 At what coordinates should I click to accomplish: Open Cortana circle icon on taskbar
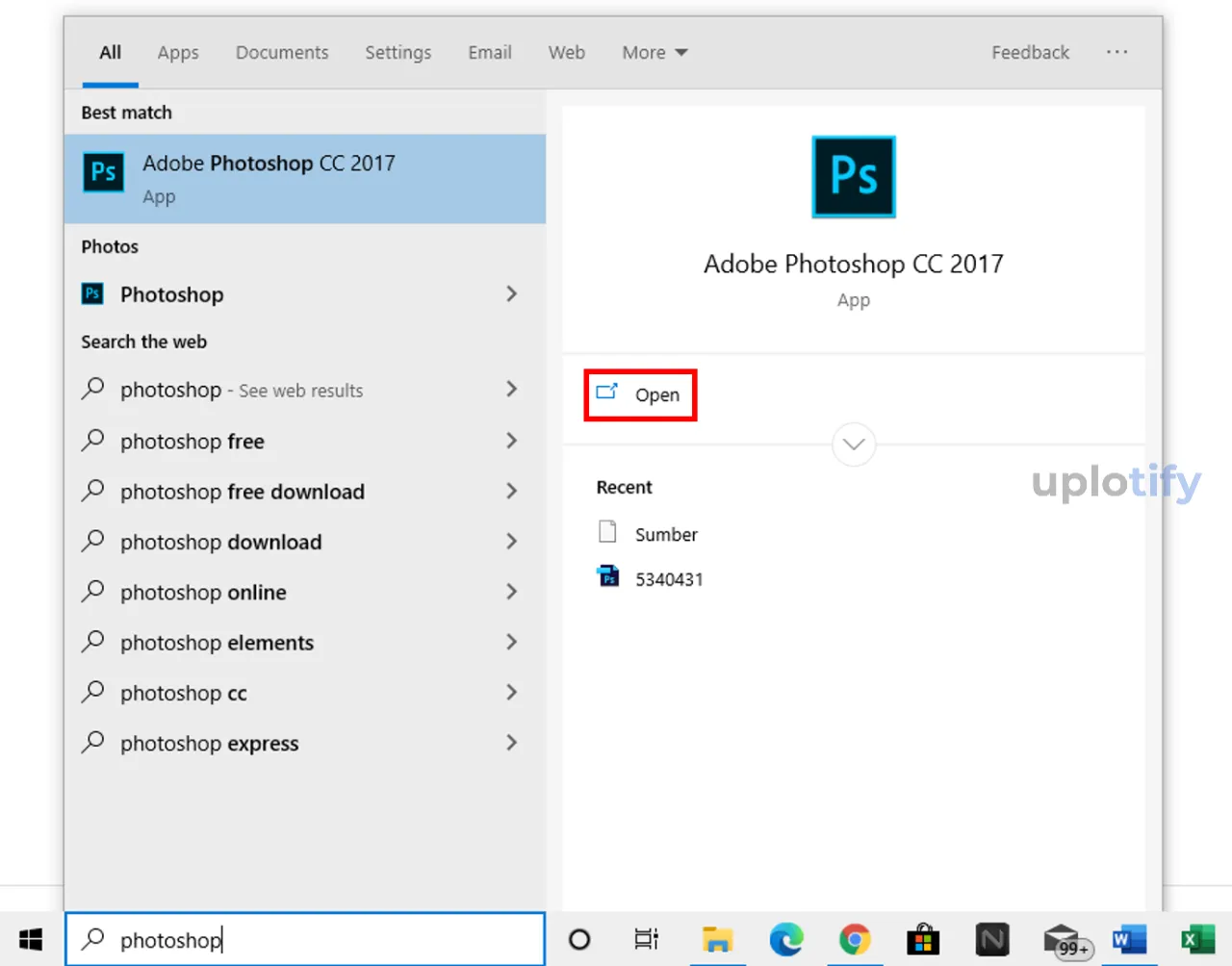tap(579, 939)
